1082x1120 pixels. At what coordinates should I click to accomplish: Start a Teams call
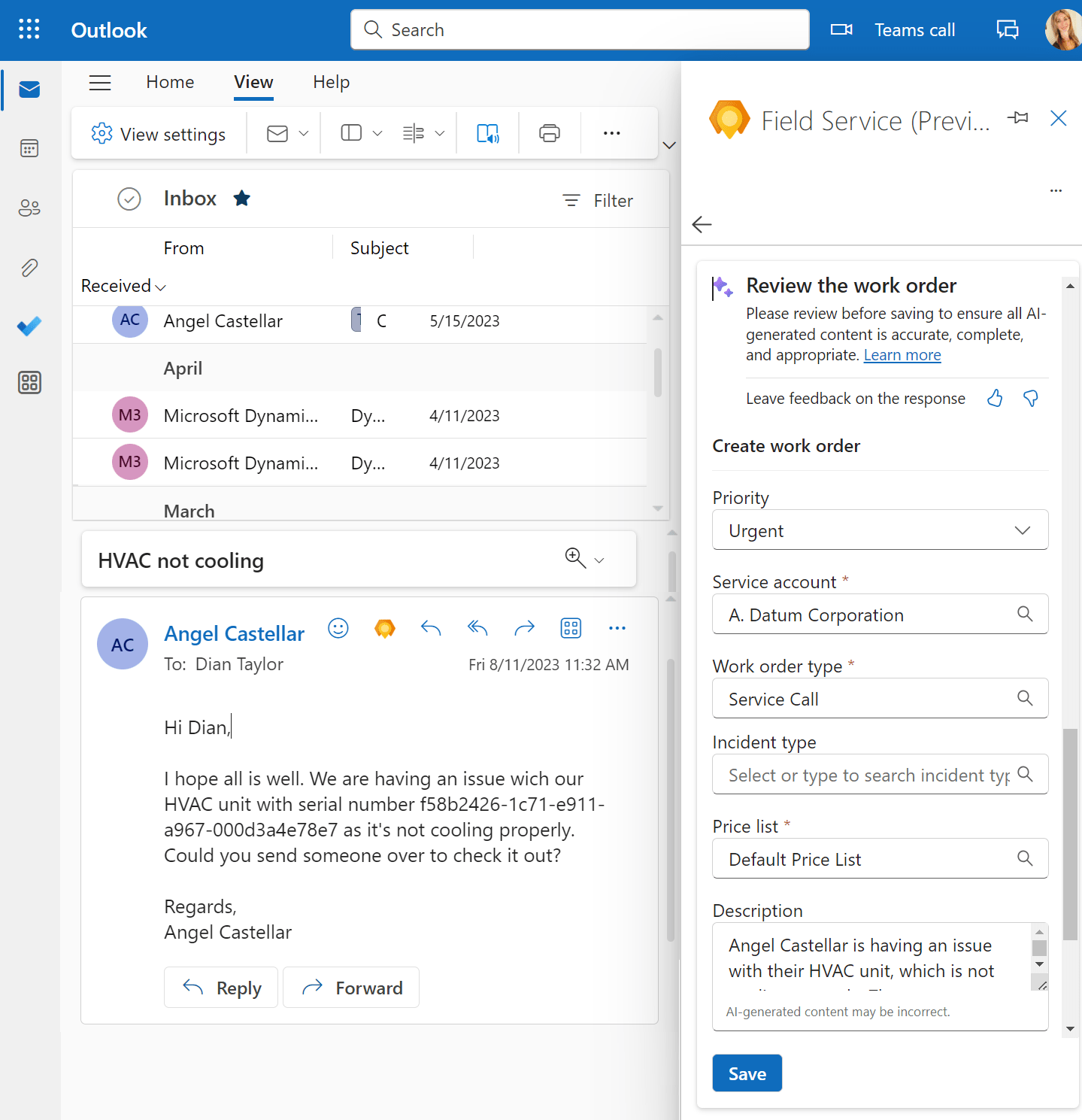coord(893,29)
